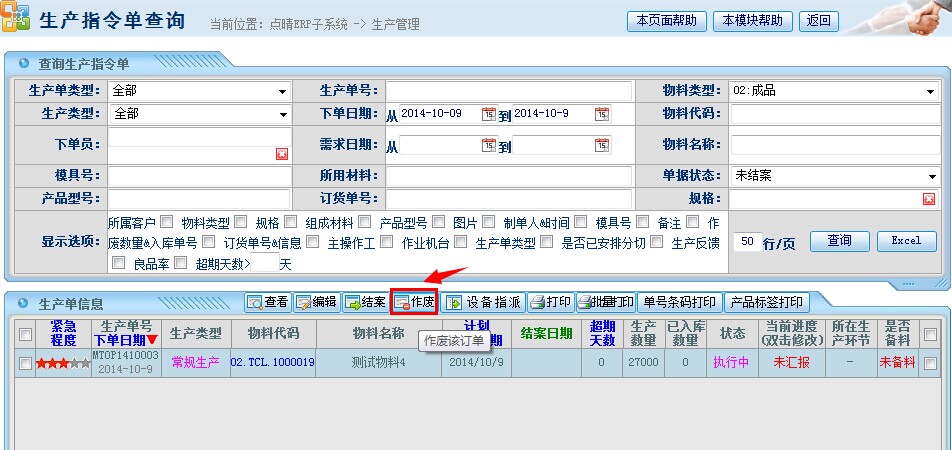Viewport: 952px width, 450px height.
Task: Click the 编辑 (edit) toolbar button
Action: pos(315,302)
